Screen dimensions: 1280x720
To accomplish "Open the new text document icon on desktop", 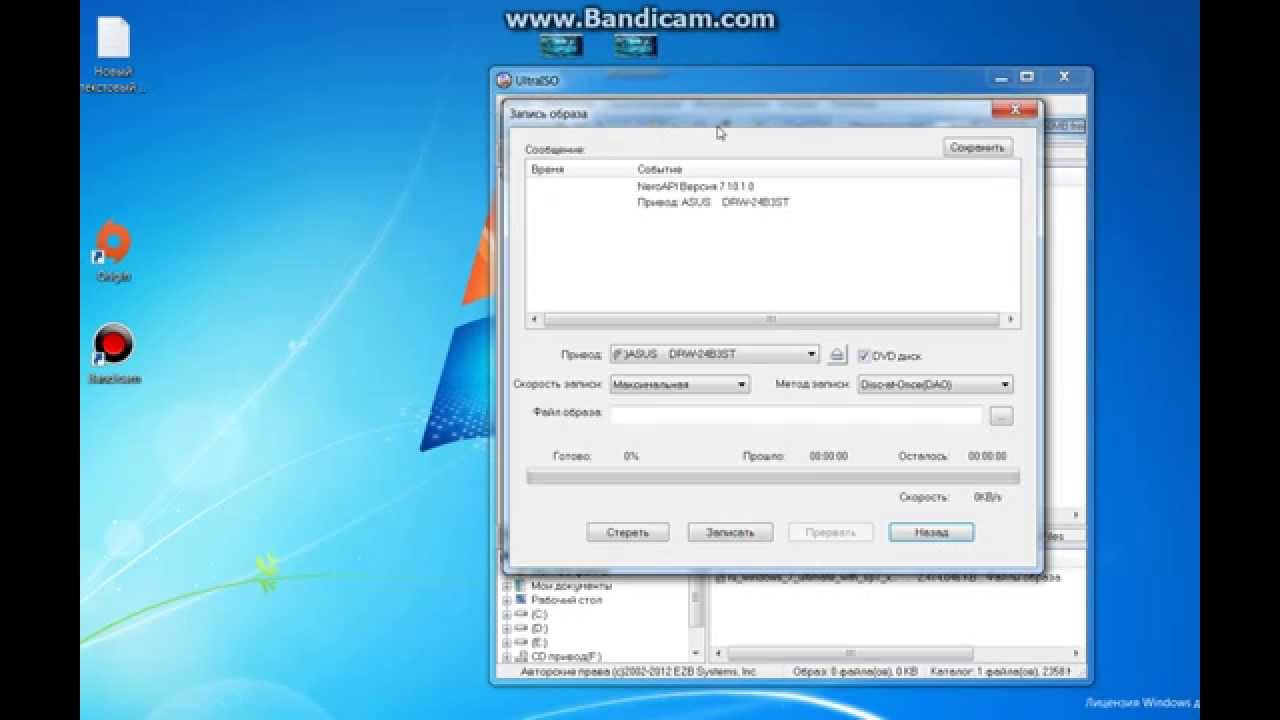I will coord(113,54).
